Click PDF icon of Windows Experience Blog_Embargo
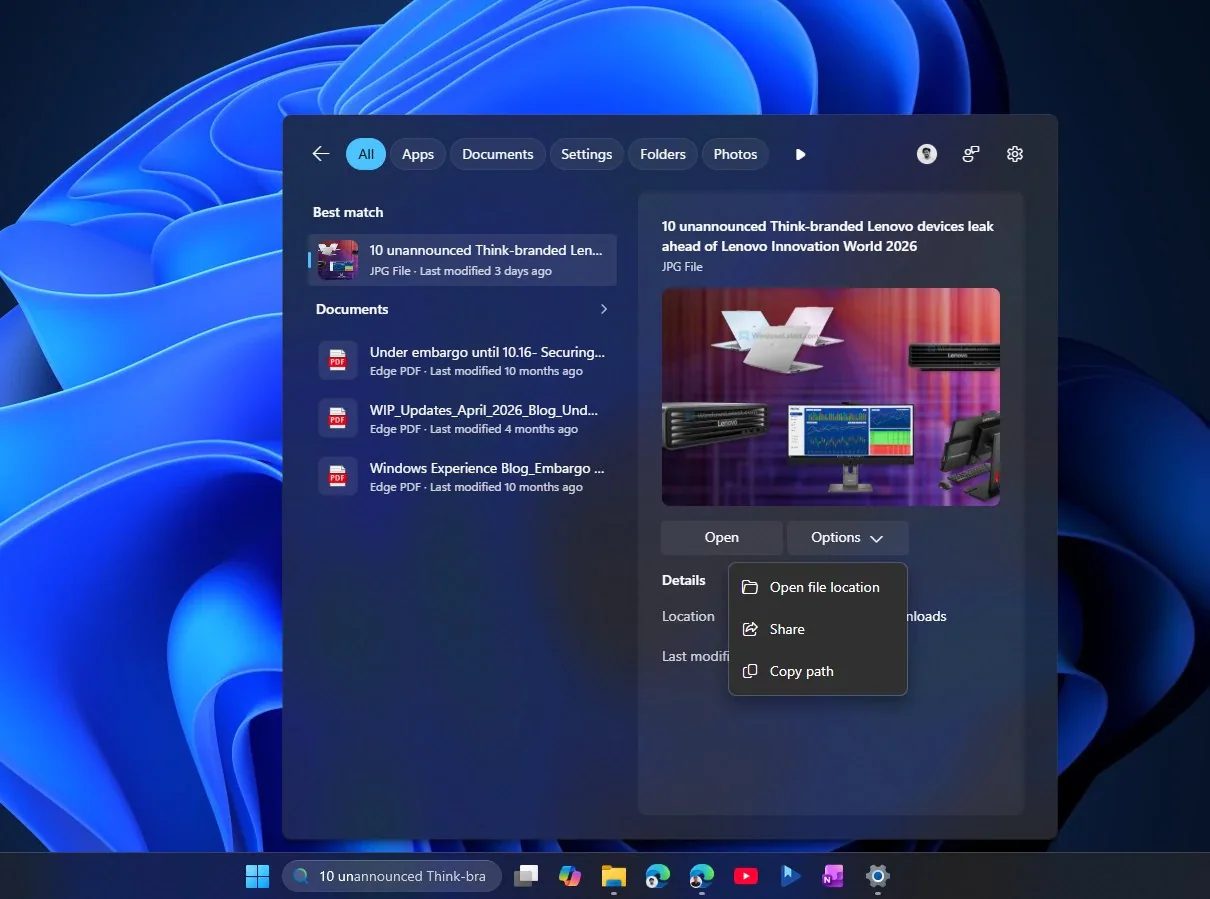 (338, 476)
